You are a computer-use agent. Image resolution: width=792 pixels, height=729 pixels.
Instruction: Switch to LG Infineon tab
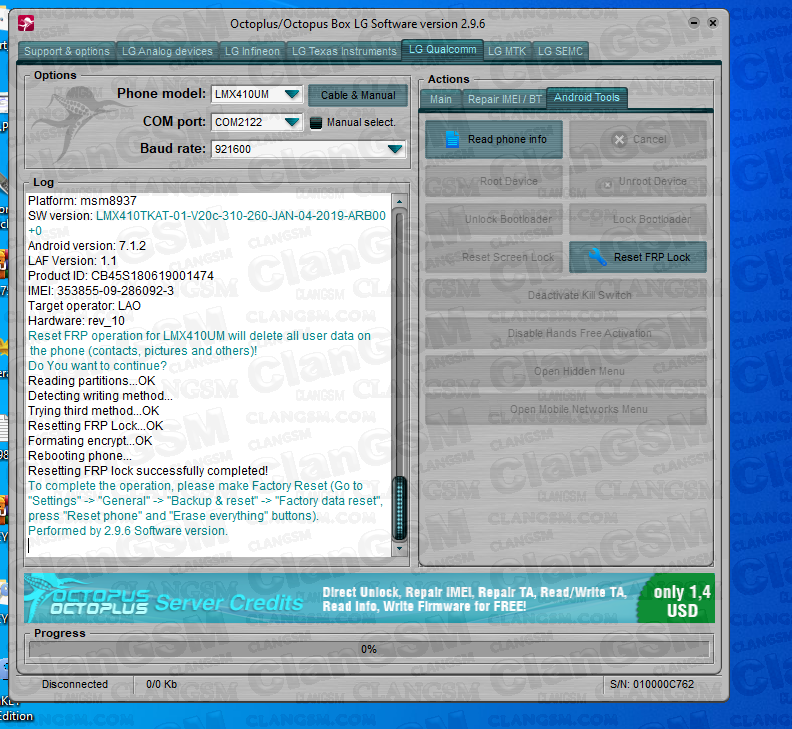coord(252,51)
